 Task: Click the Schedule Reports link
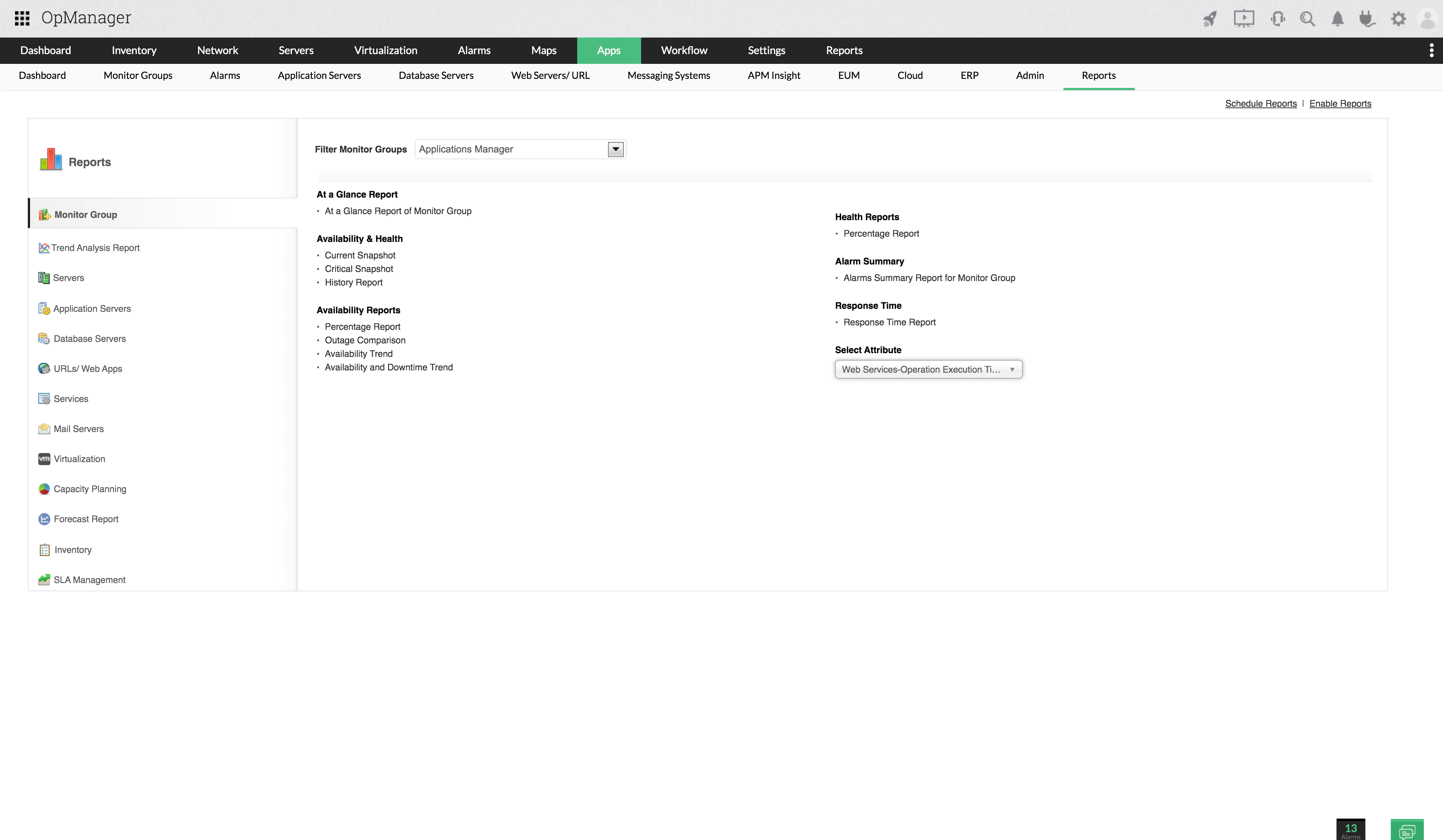pyautogui.click(x=1261, y=104)
